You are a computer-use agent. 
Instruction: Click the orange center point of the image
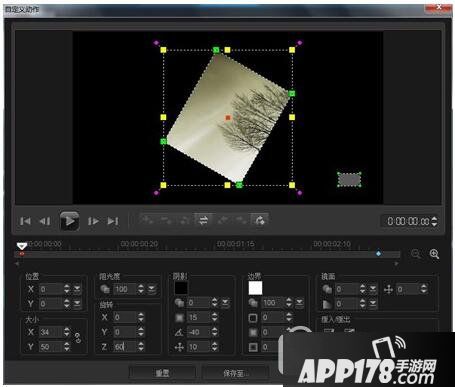(228, 118)
